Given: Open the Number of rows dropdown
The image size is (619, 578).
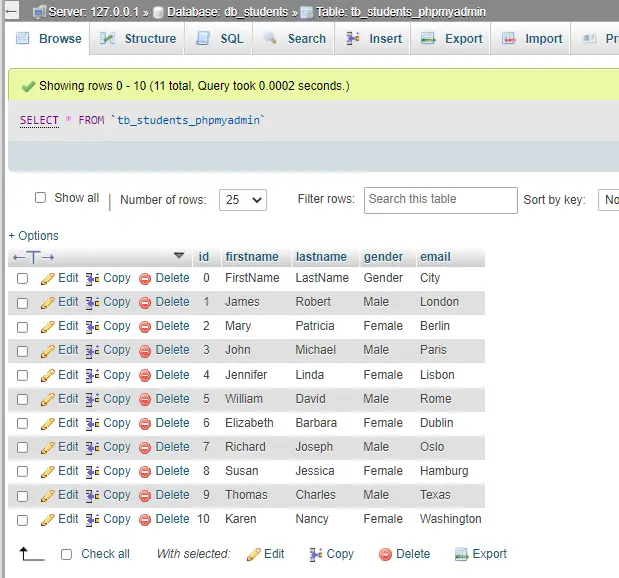Looking at the screenshot, I should [244, 200].
